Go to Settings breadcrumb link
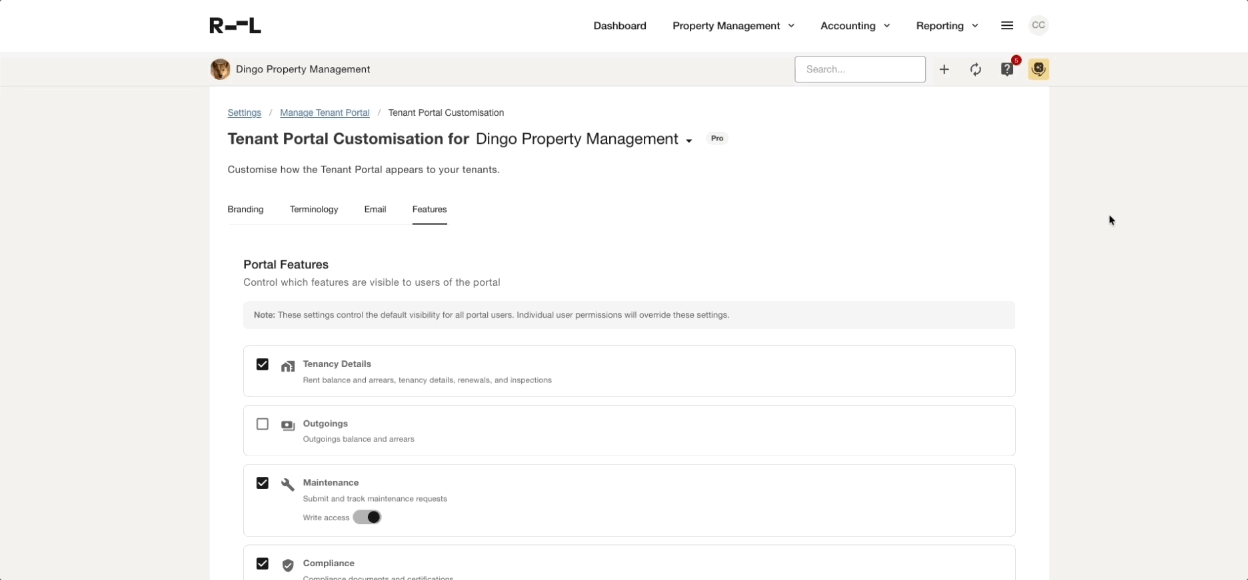1248x580 pixels. (x=244, y=113)
